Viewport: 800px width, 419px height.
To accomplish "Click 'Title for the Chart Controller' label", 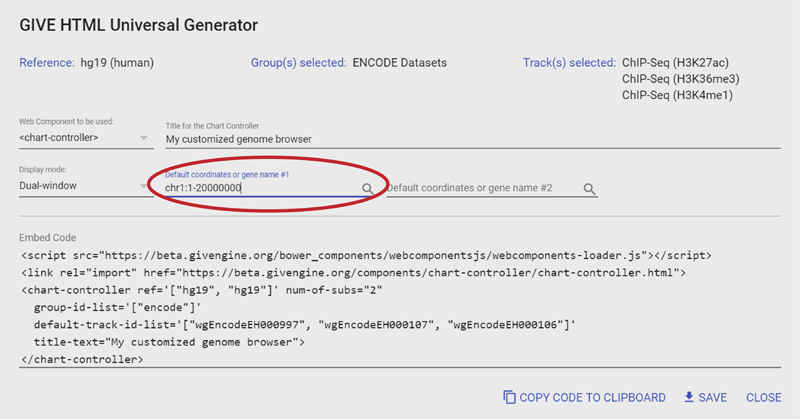I will 212,126.
